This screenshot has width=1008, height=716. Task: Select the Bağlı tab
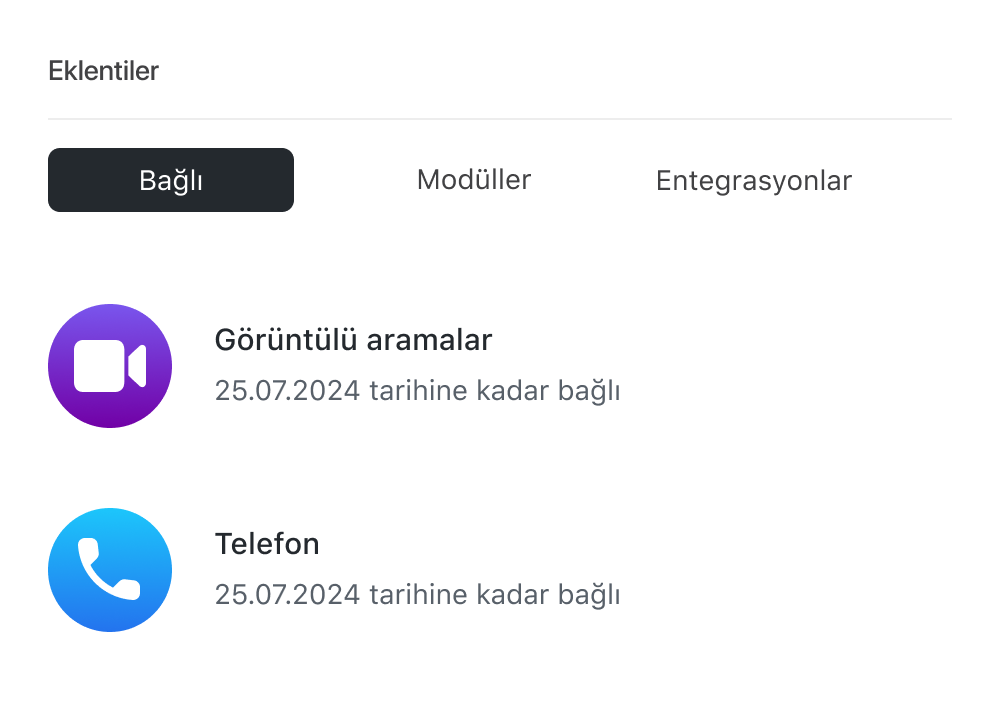pos(171,180)
